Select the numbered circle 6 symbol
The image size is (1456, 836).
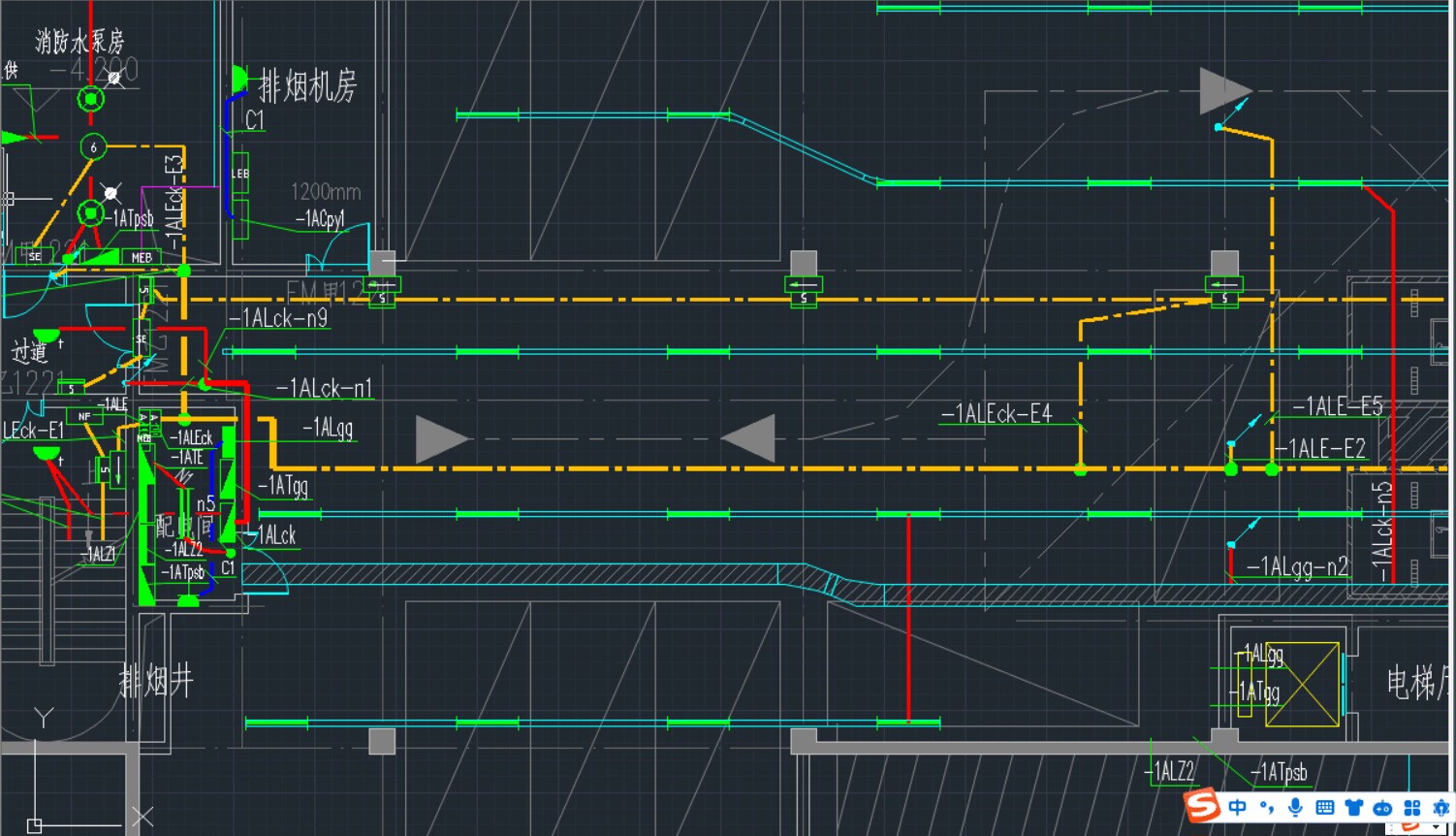click(x=93, y=147)
